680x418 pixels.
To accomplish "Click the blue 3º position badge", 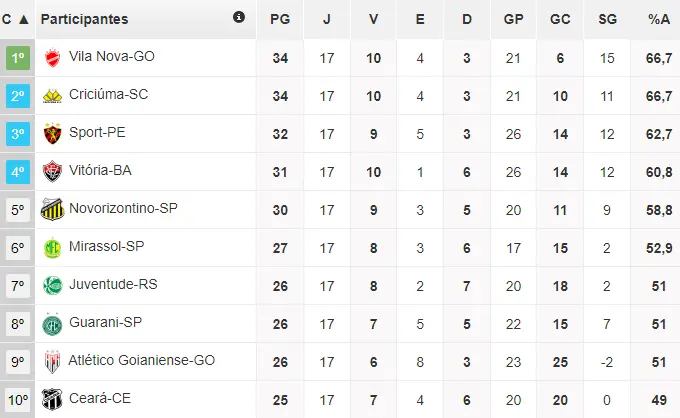I will (18, 133).
